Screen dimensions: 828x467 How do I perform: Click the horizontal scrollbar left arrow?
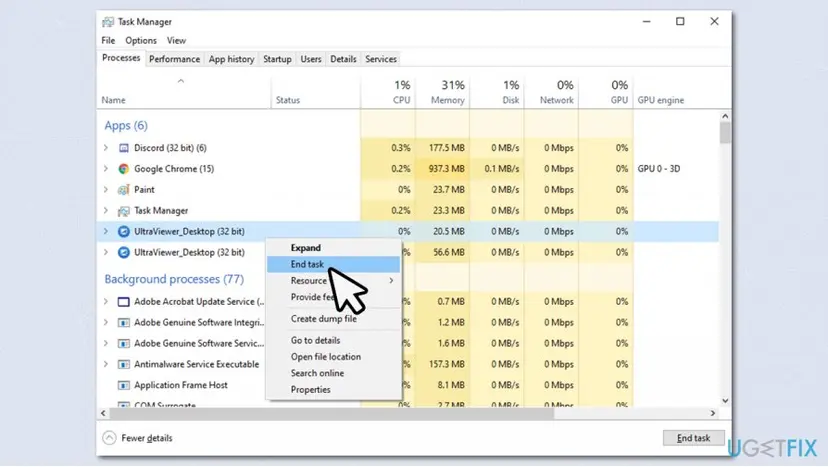(x=104, y=413)
